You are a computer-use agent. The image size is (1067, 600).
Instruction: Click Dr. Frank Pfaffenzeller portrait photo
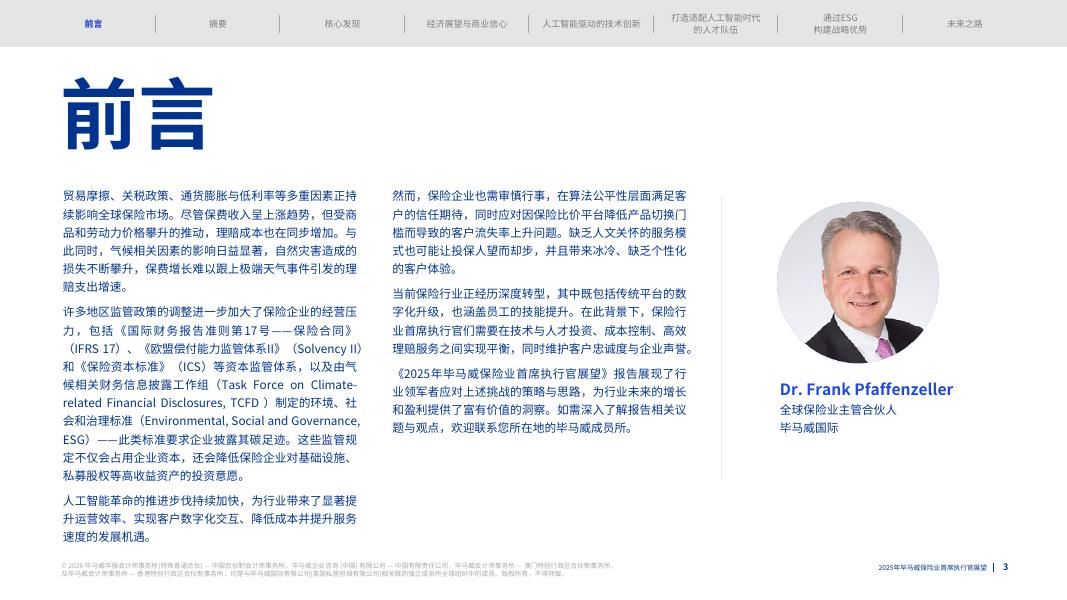point(858,282)
